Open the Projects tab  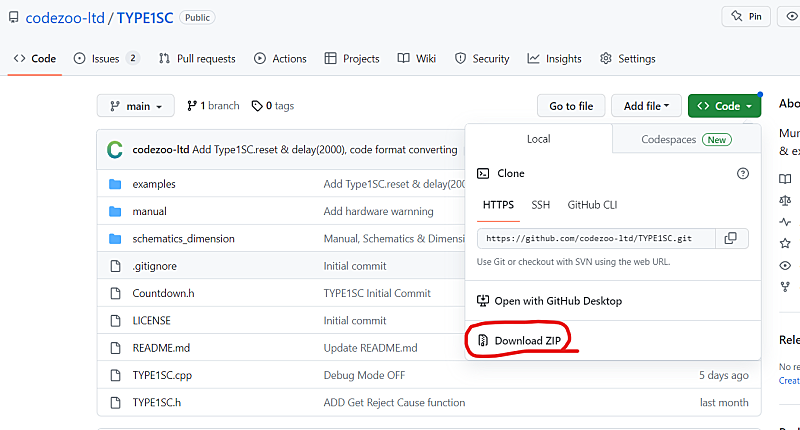352,59
